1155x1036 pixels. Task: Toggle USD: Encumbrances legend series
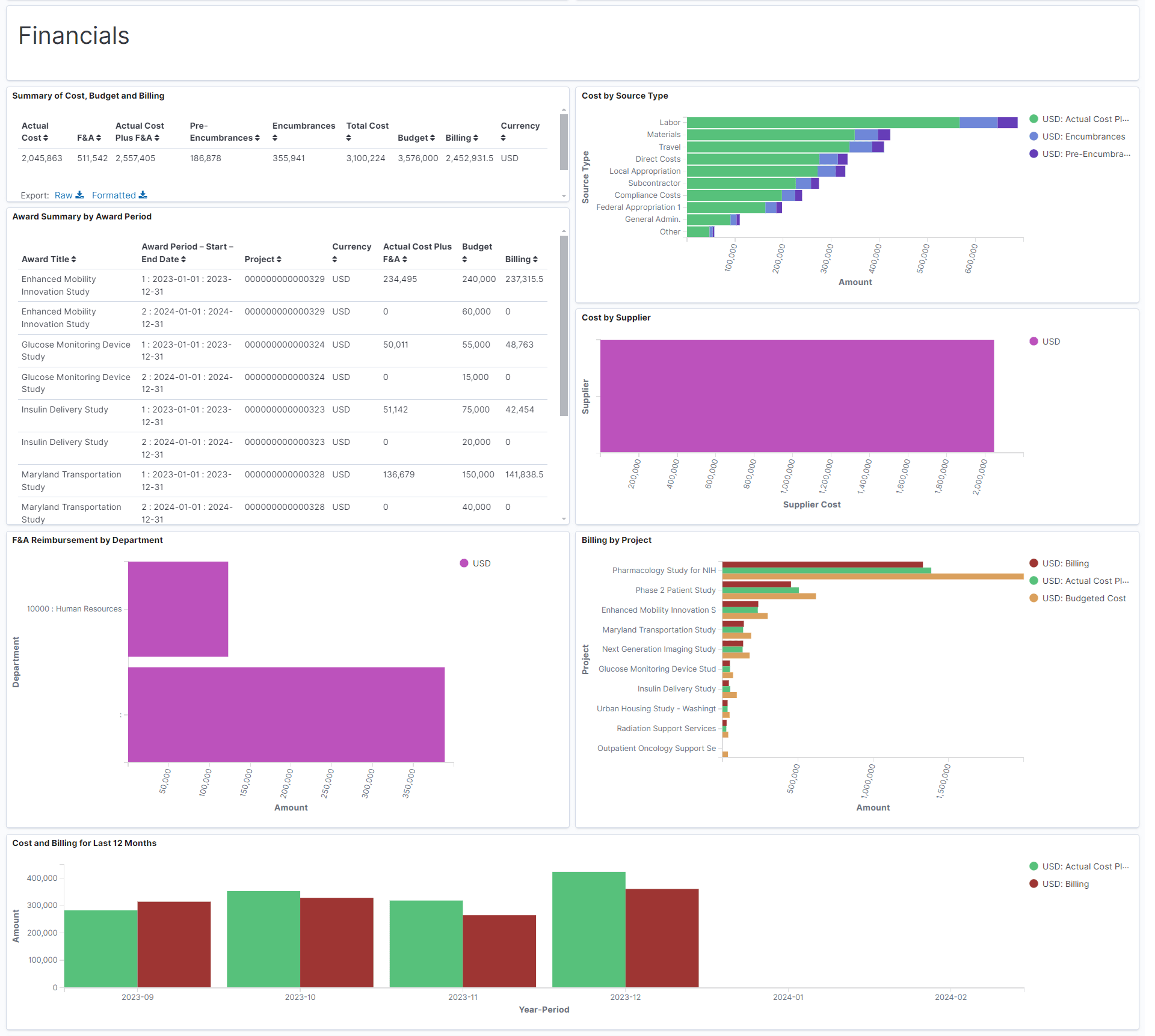click(1083, 137)
